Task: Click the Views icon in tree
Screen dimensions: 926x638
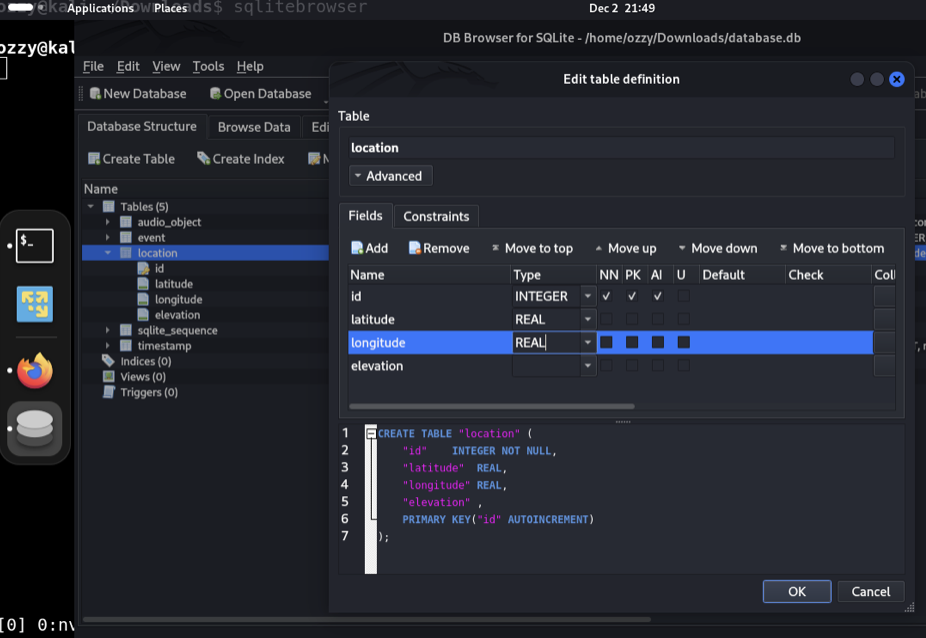Action: pos(109,376)
